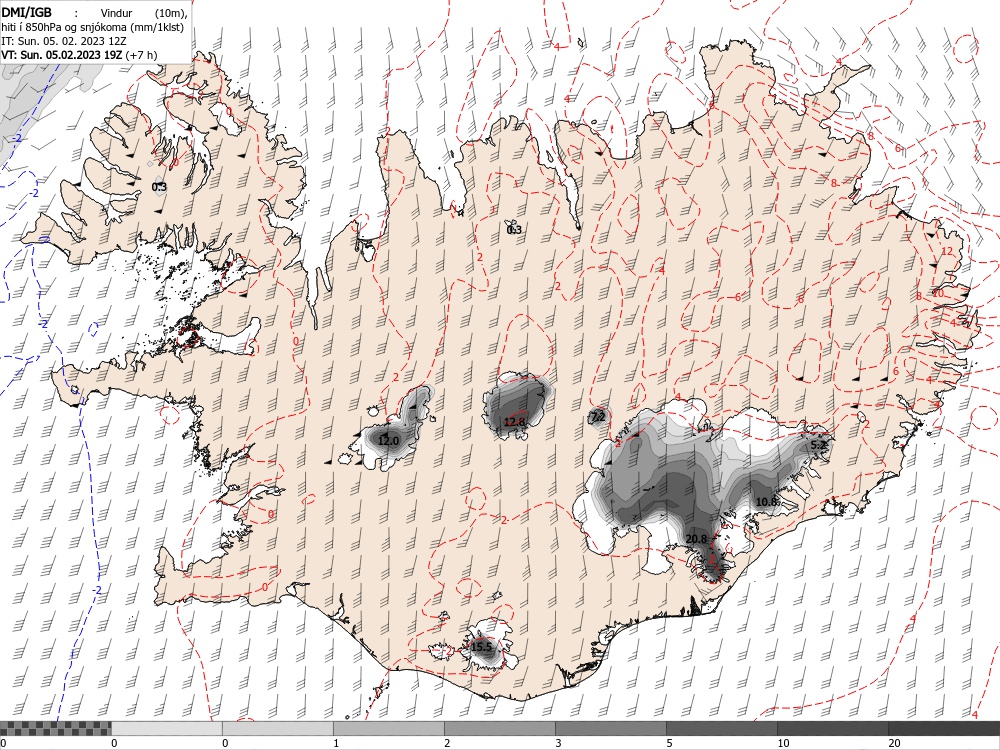1000x750 pixels.
Task: Click the legend swatch between 5 and 10
Action: tap(721, 728)
